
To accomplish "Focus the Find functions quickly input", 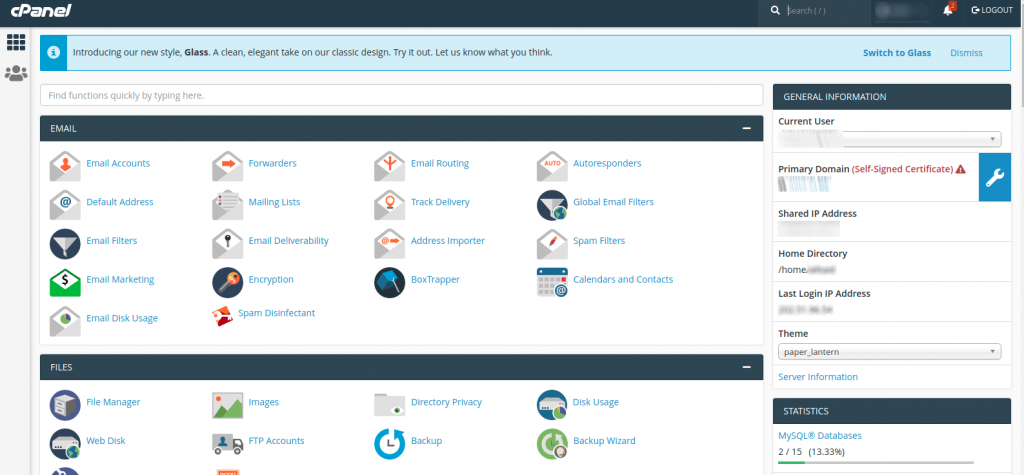I will coord(401,95).
